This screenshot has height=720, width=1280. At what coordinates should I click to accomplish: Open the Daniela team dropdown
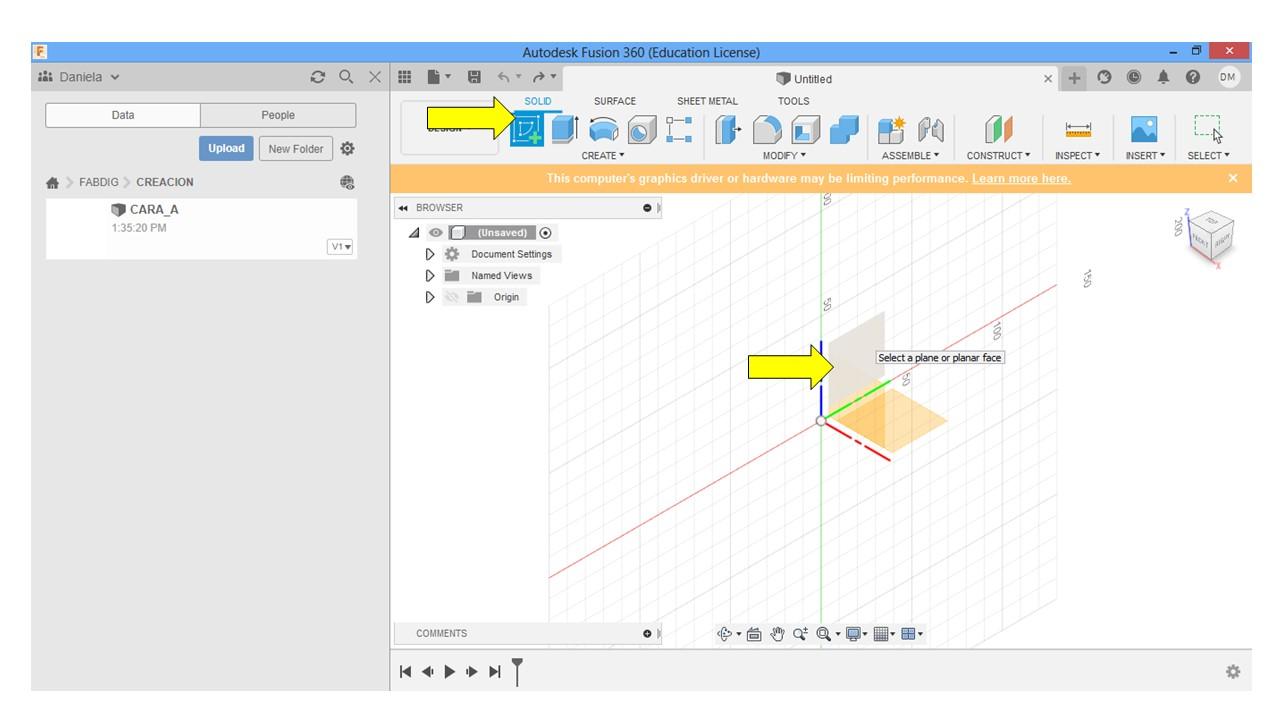pyautogui.click(x=78, y=77)
